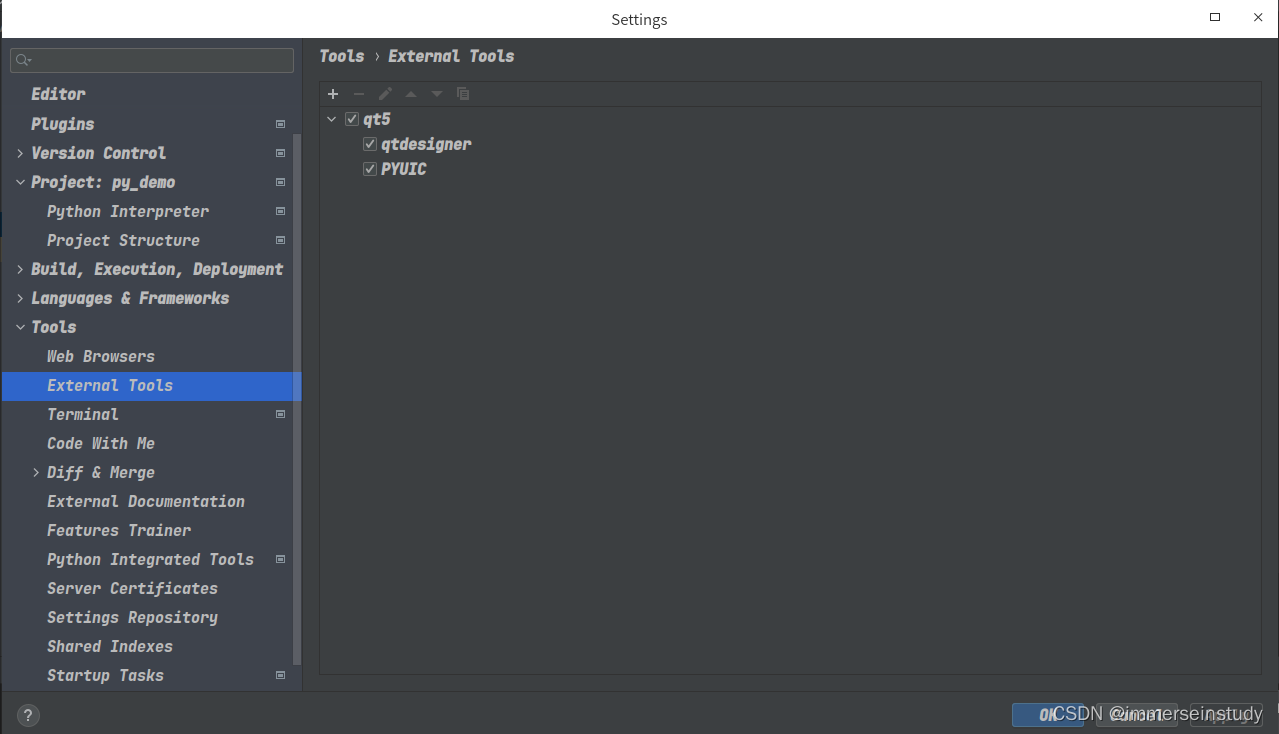The image size is (1279, 734).
Task: Uncheck the qtdesigner tool checkbox
Action: 370,144
